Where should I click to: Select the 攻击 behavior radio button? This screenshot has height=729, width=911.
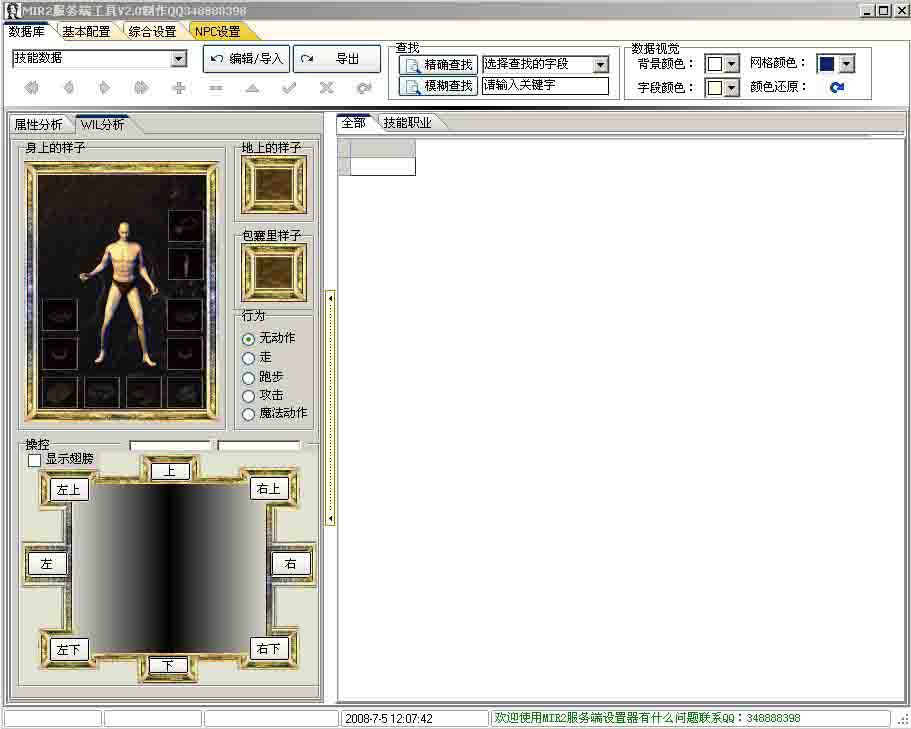pyautogui.click(x=249, y=396)
